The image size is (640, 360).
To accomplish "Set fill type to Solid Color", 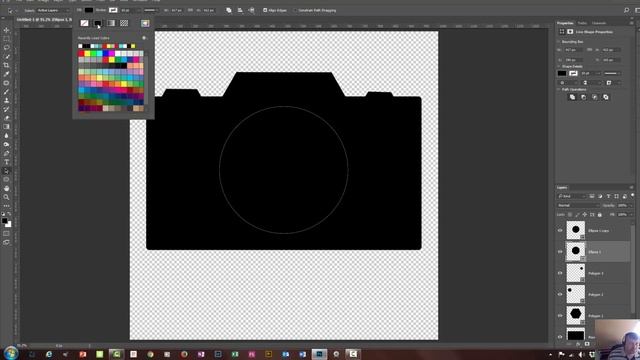I will (x=98, y=23).
